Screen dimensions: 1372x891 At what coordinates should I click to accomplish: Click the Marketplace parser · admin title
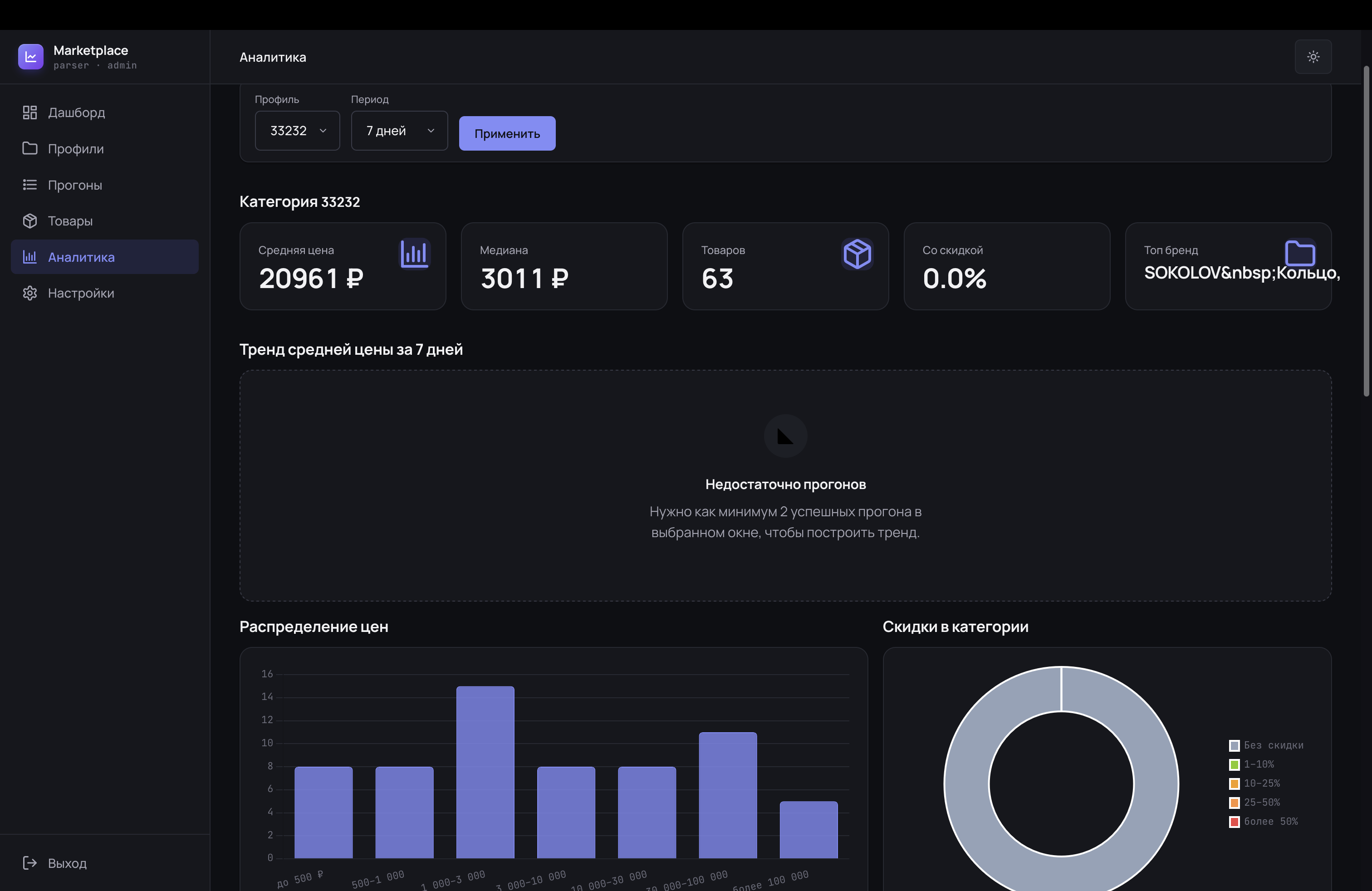tap(95, 57)
